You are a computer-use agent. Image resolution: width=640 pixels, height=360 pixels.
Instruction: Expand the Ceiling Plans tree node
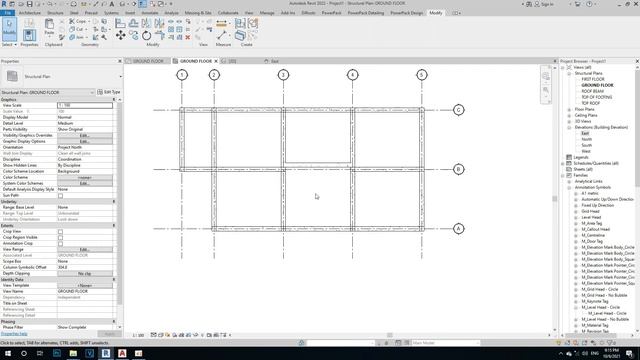click(x=569, y=116)
